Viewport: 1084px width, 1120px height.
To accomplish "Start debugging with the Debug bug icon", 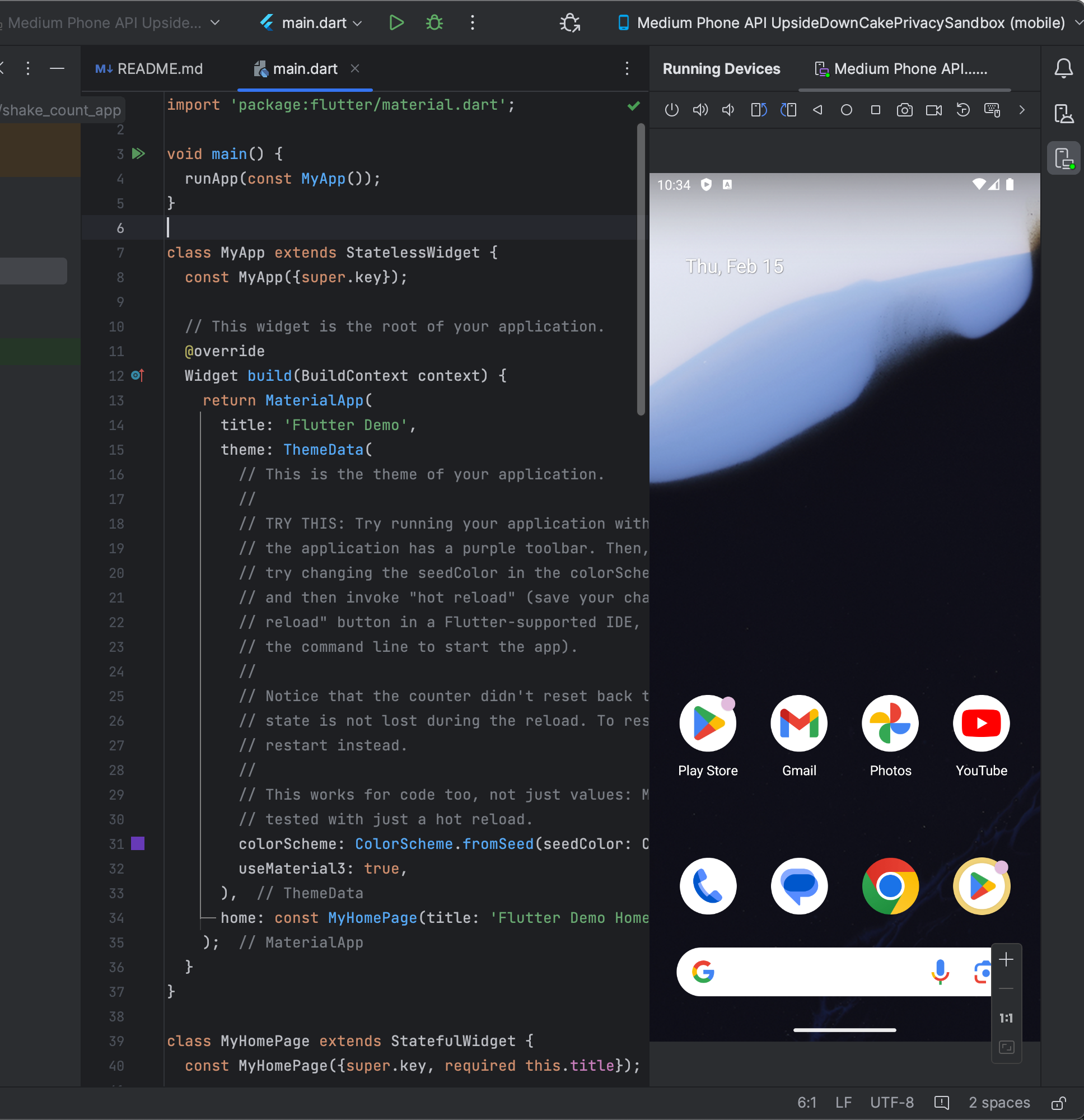I will (x=434, y=23).
